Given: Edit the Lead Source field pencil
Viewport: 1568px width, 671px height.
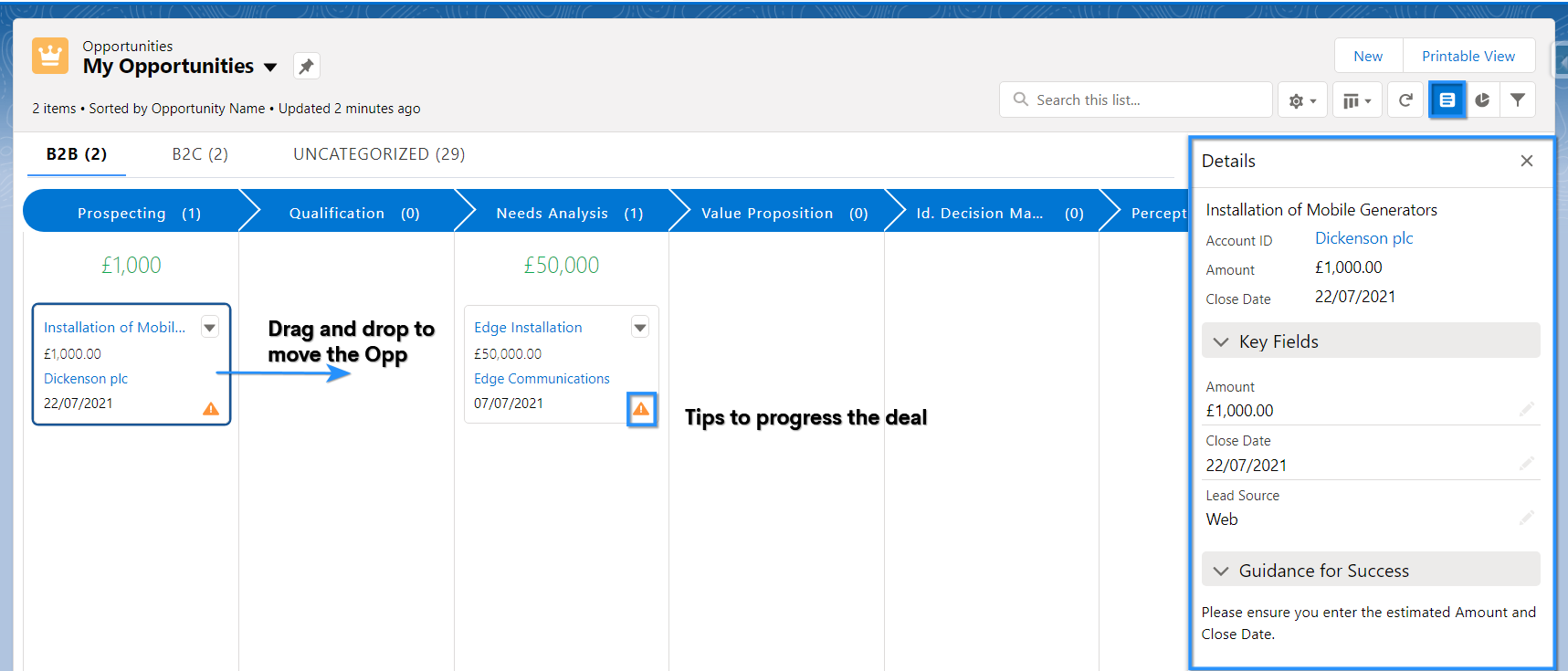Looking at the screenshot, I should (1526, 518).
